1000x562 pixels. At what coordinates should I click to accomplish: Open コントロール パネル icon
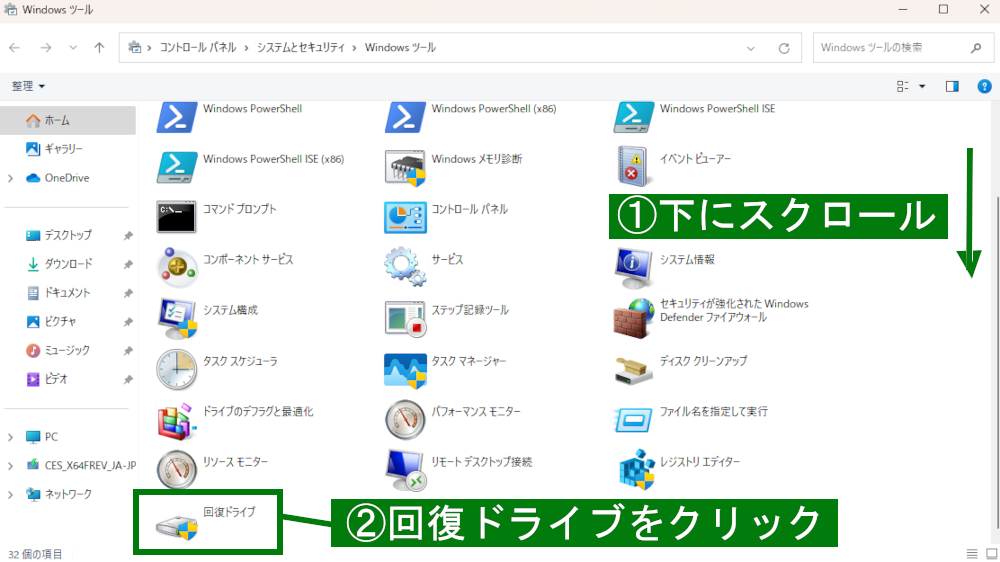[405, 218]
